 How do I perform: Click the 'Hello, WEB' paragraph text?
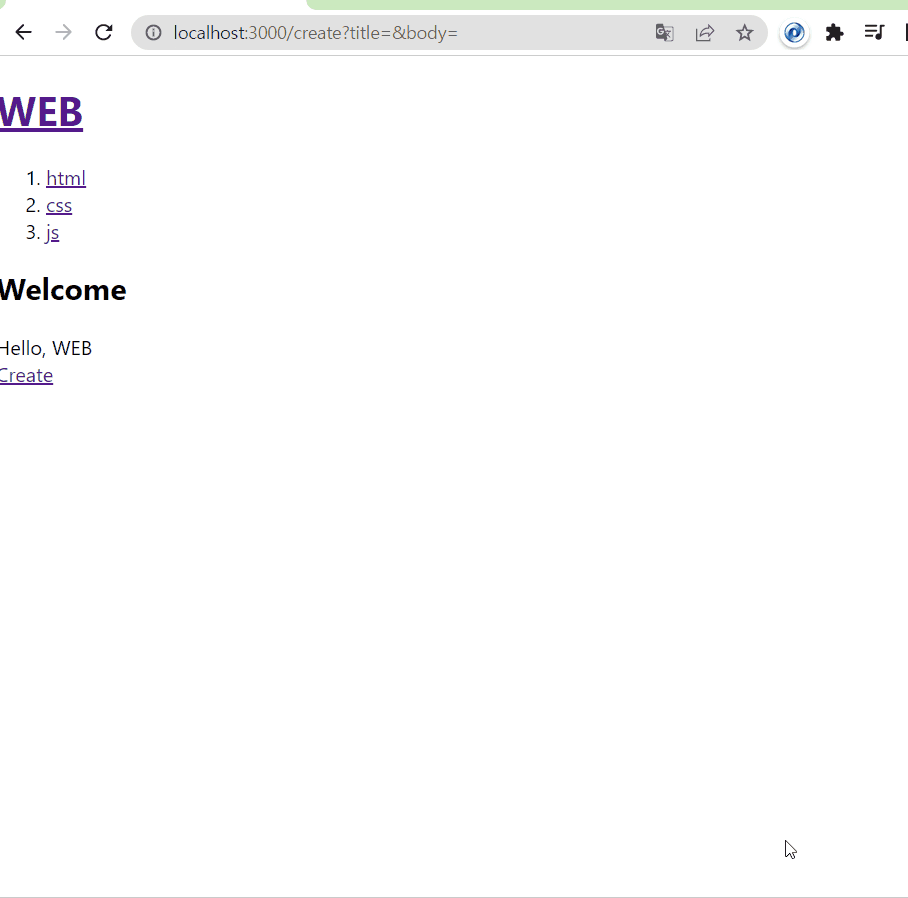[46, 349]
